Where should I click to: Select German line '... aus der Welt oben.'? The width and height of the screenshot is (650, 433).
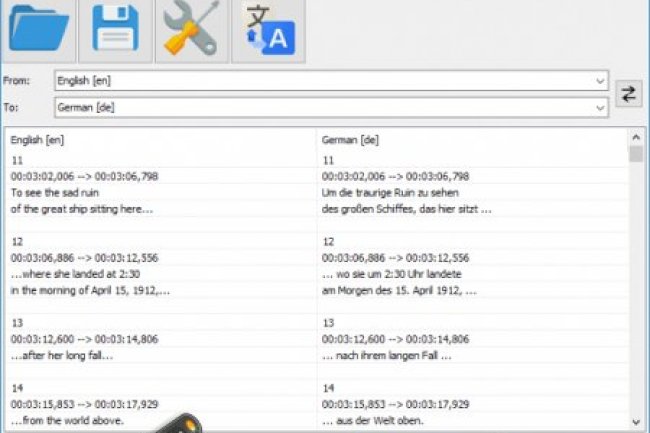coord(373,421)
